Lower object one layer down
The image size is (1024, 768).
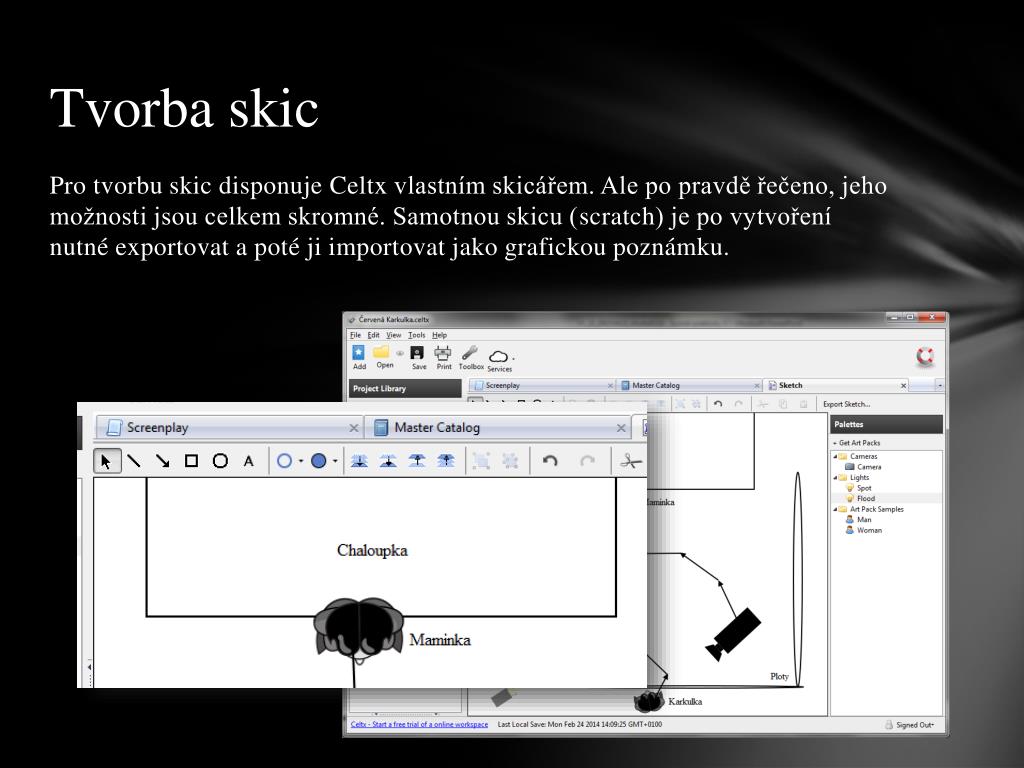pos(388,461)
